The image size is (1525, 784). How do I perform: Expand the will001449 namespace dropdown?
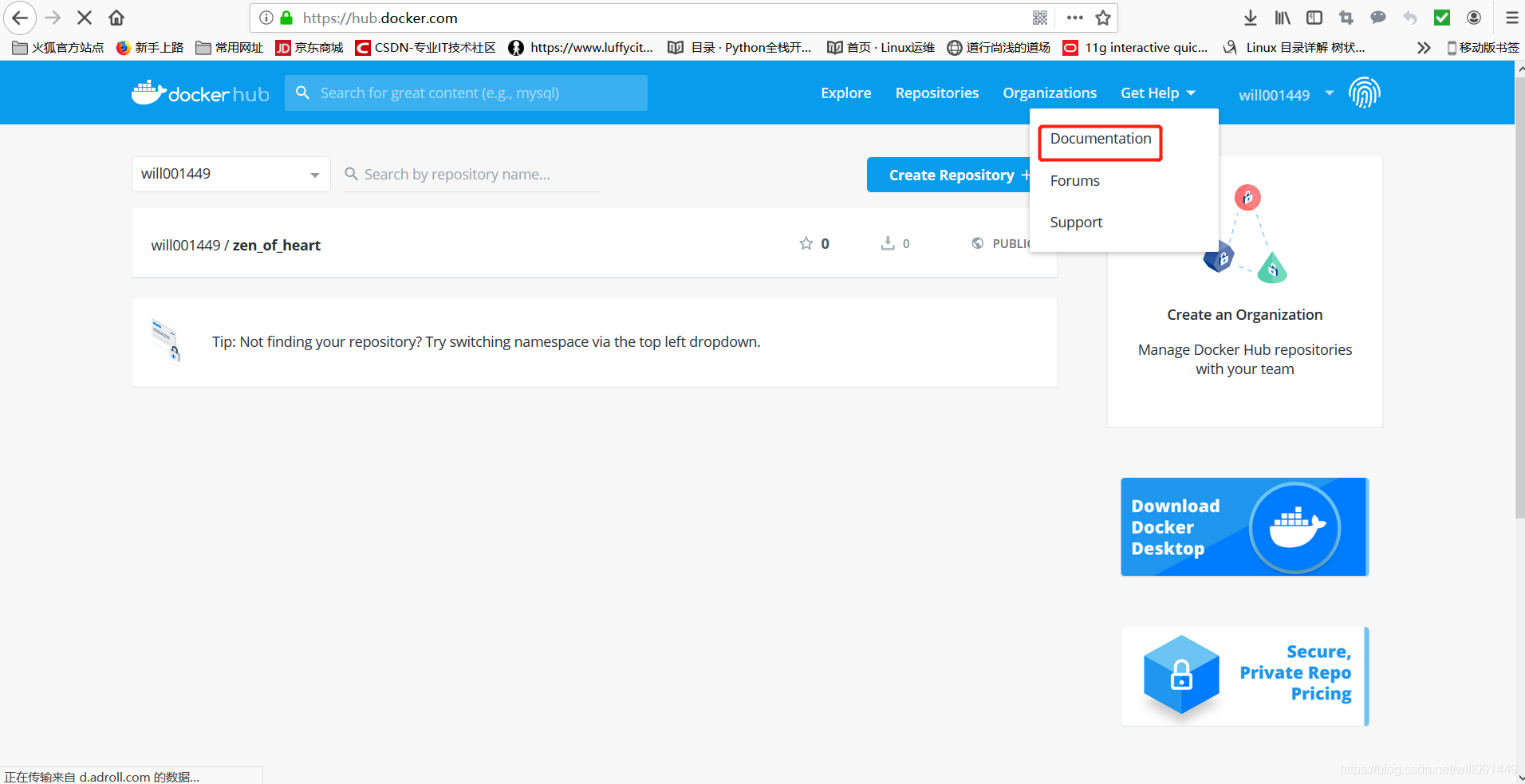tap(231, 174)
